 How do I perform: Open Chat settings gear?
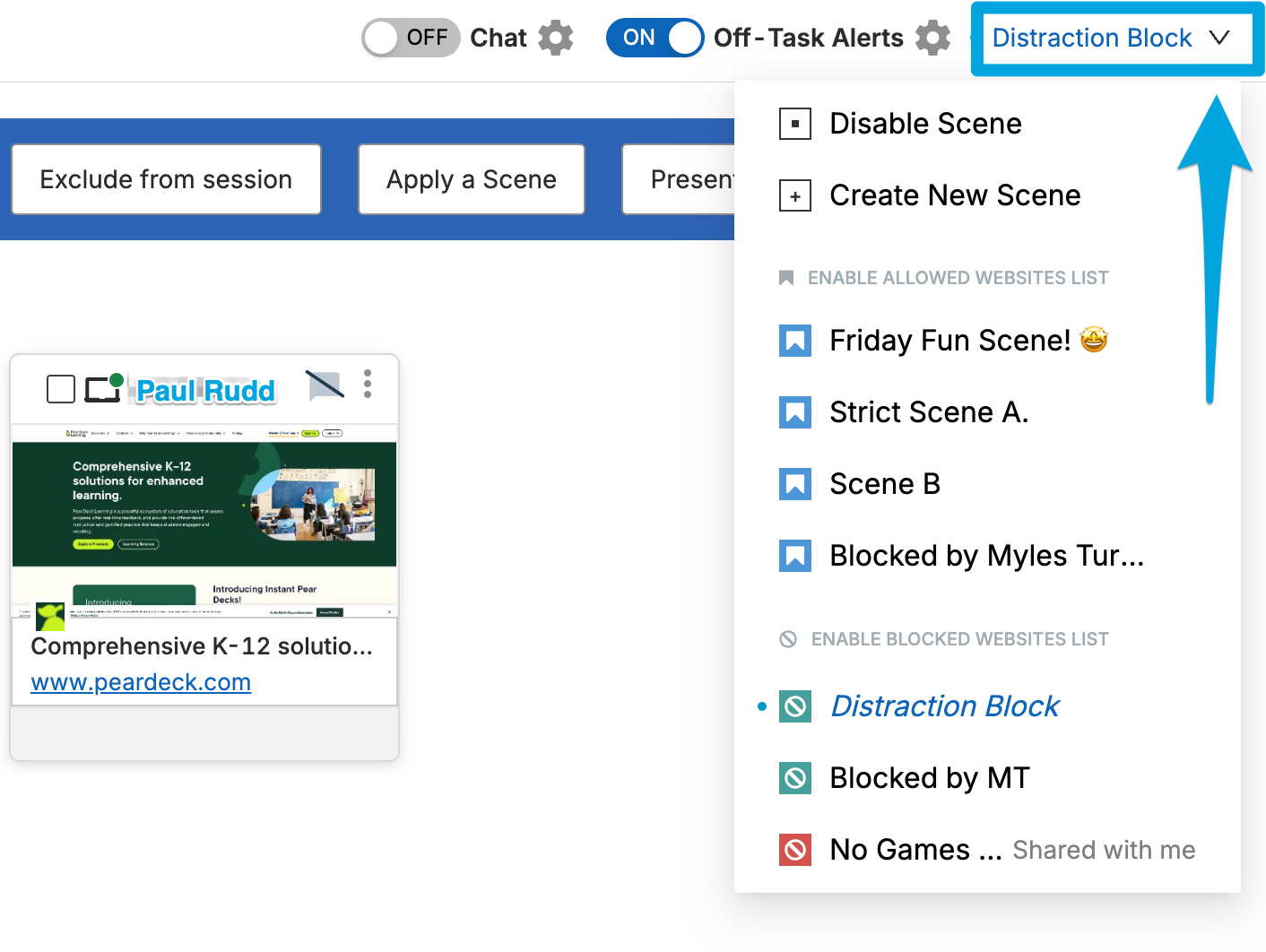coord(556,38)
